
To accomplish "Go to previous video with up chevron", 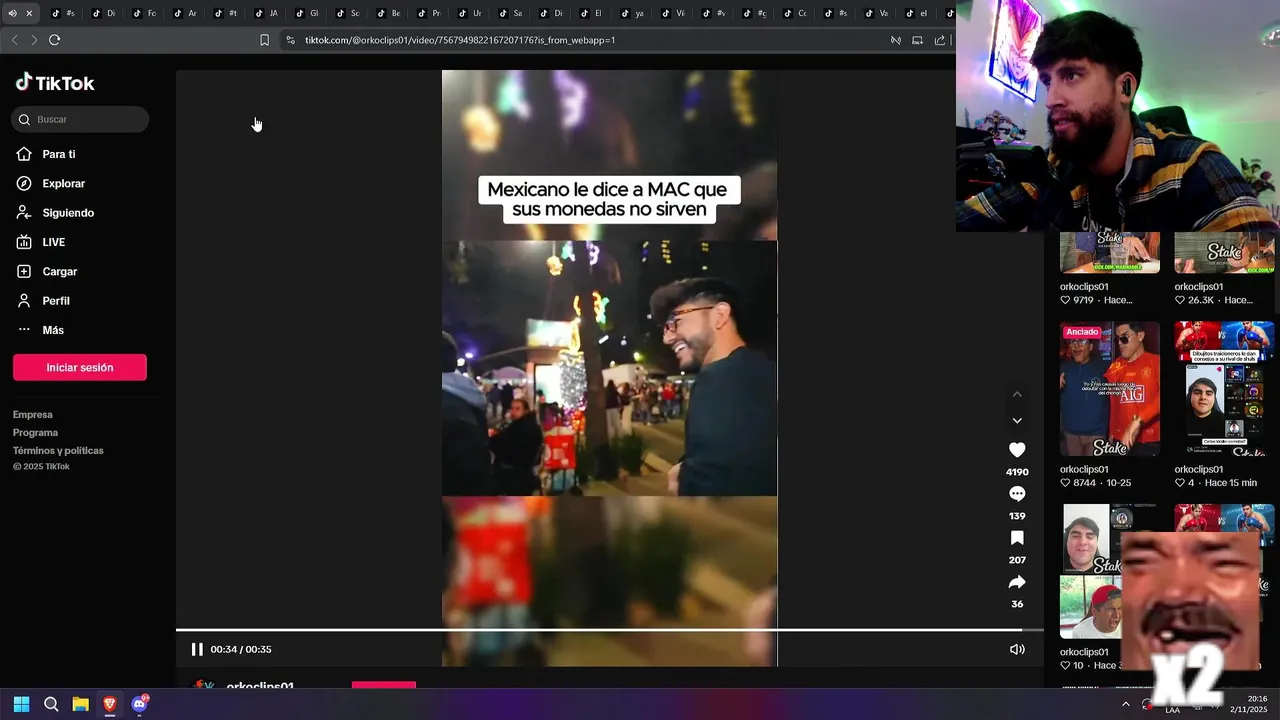I will [1017, 394].
